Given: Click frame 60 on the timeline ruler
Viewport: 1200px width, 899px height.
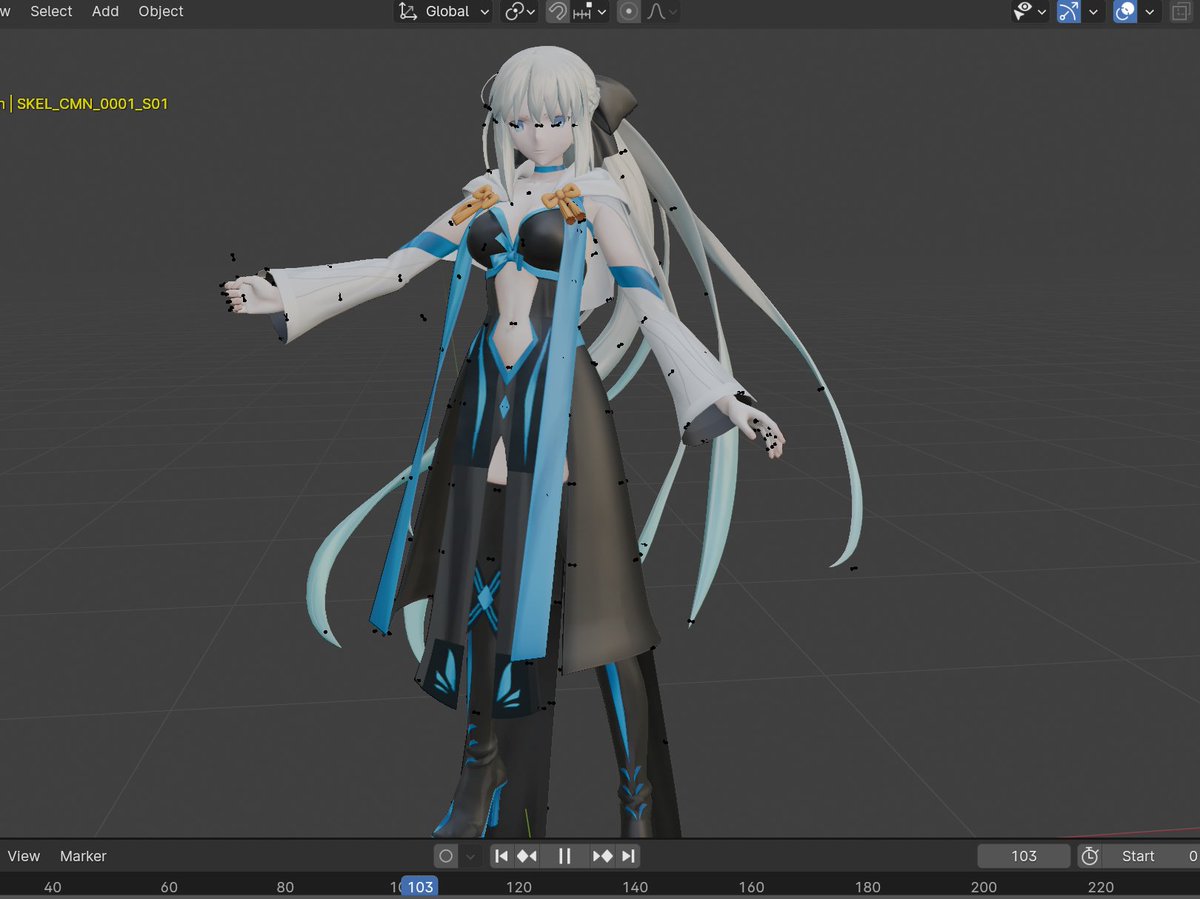Looking at the screenshot, I should [169, 887].
